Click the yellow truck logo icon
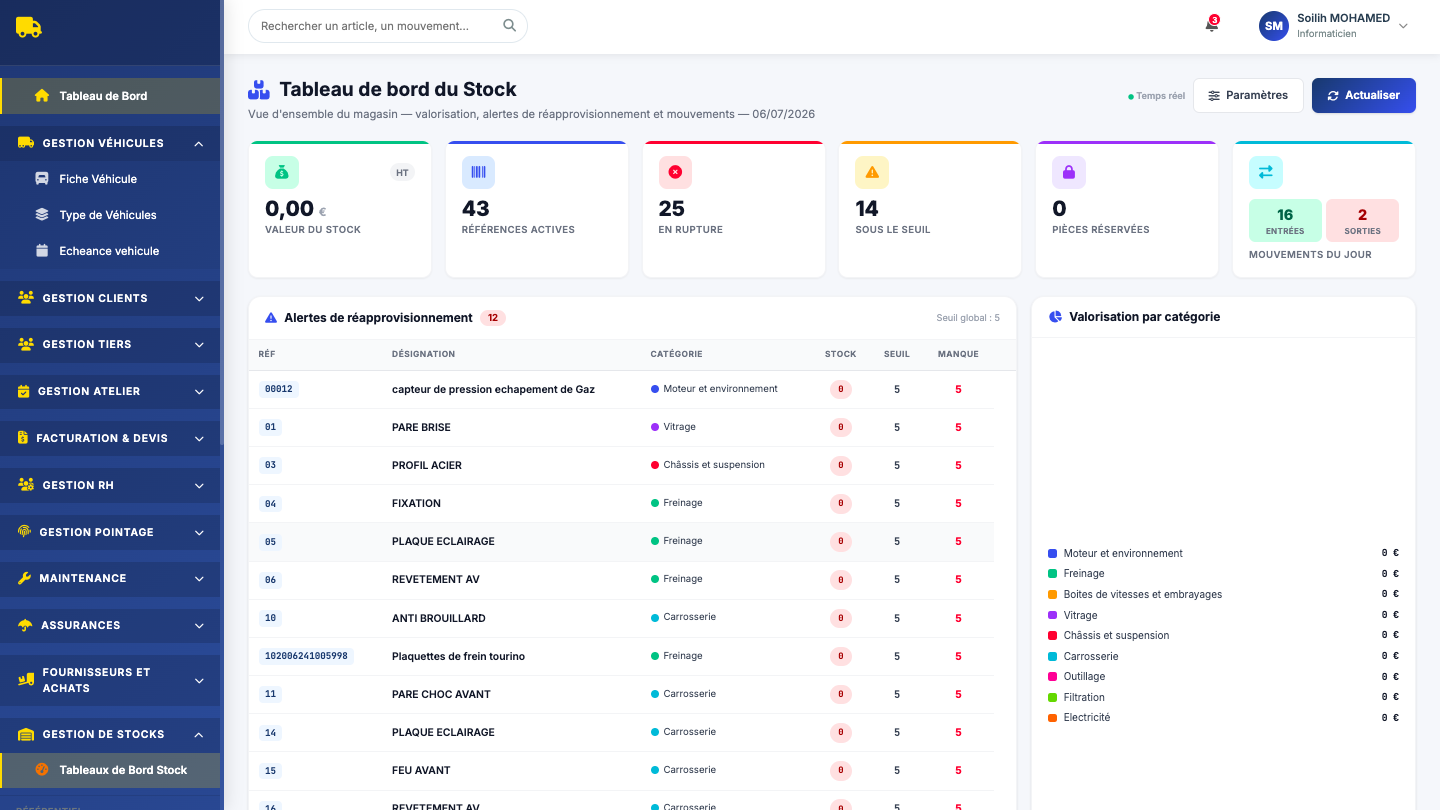This screenshot has height=810, width=1440. [29, 27]
